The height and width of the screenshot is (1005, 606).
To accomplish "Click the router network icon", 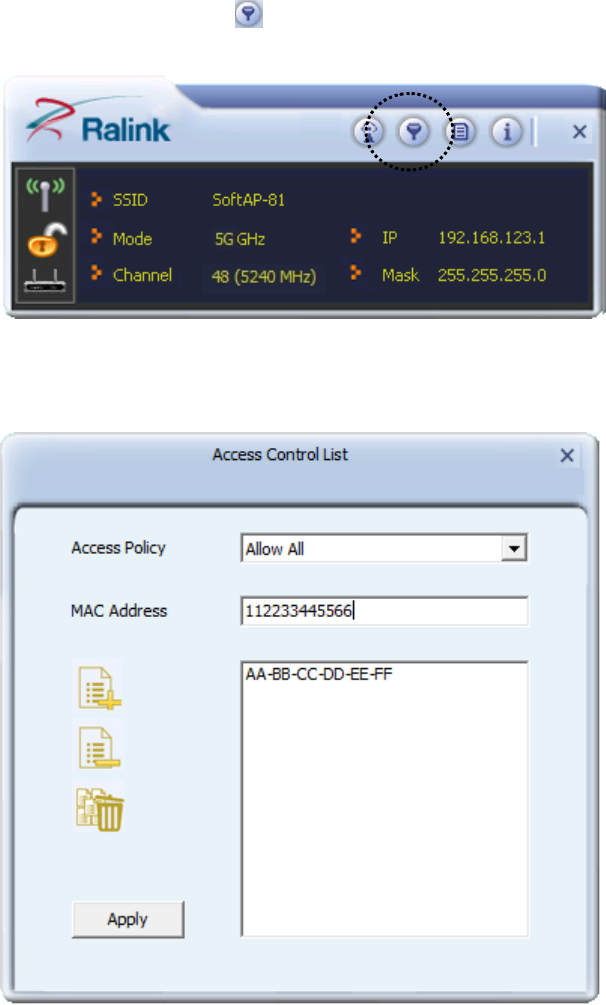I will click(45, 279).
